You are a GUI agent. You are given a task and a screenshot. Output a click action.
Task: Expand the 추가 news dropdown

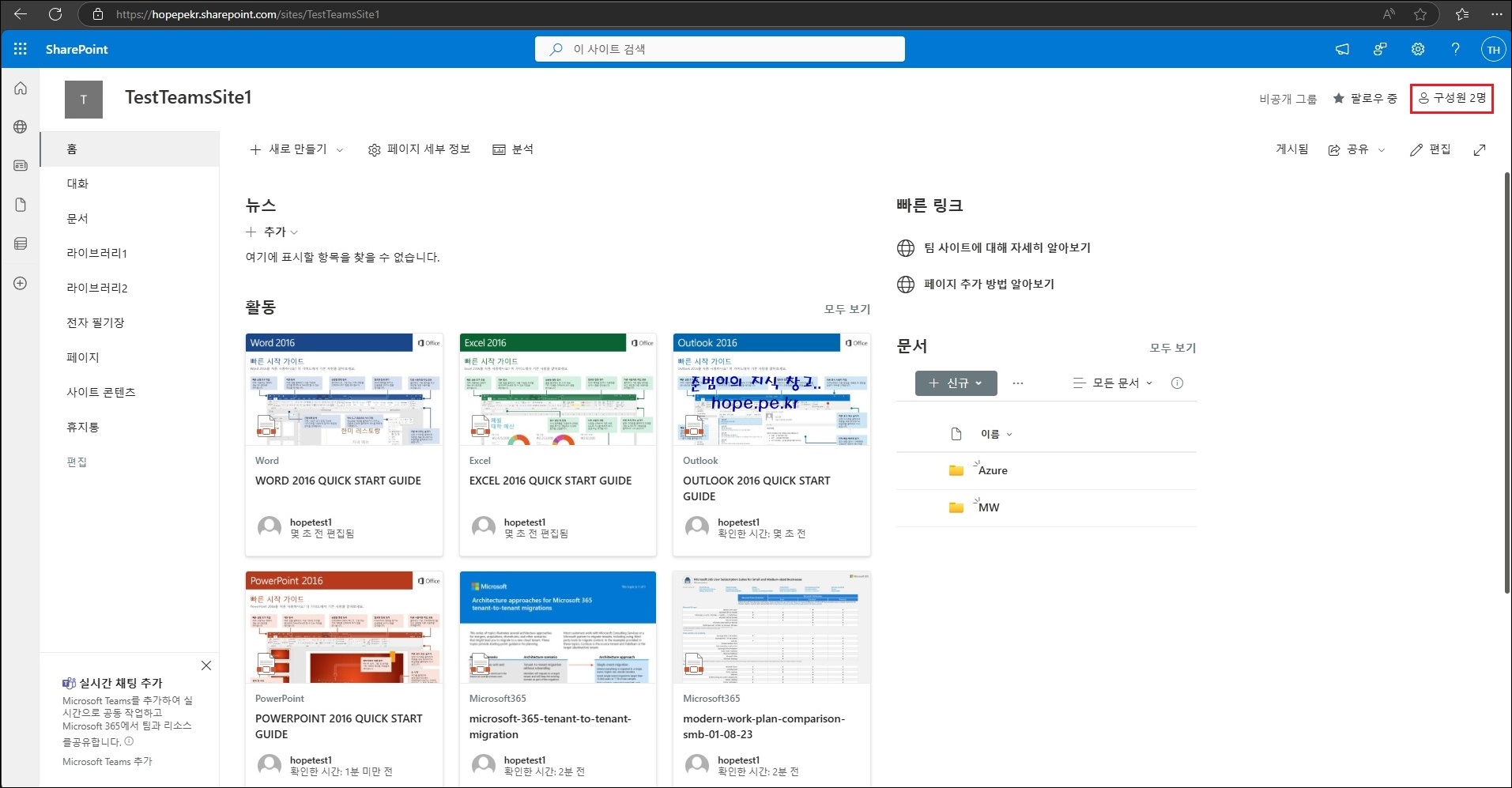(272, 232)
